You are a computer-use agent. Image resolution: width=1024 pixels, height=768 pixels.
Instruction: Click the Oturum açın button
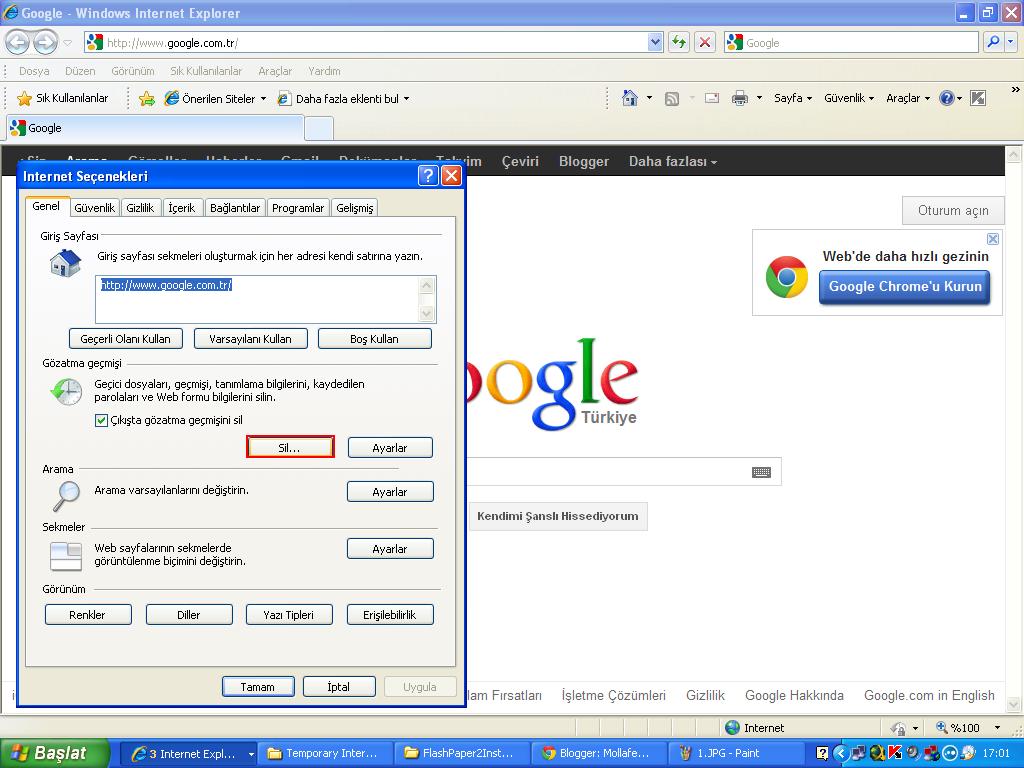tap(953, 210)
